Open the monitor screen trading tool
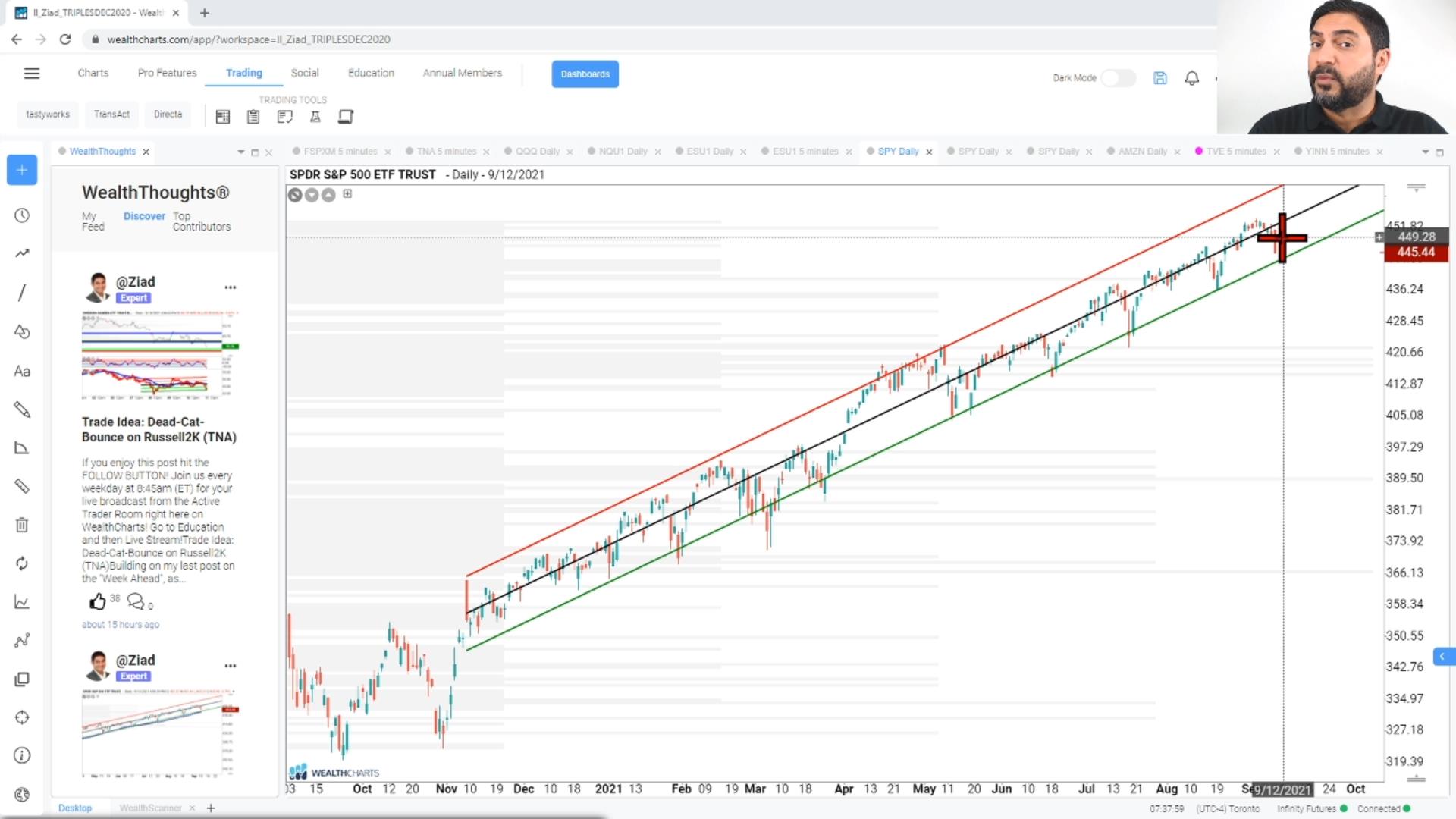1456x819 pixels. pos(346,117)
